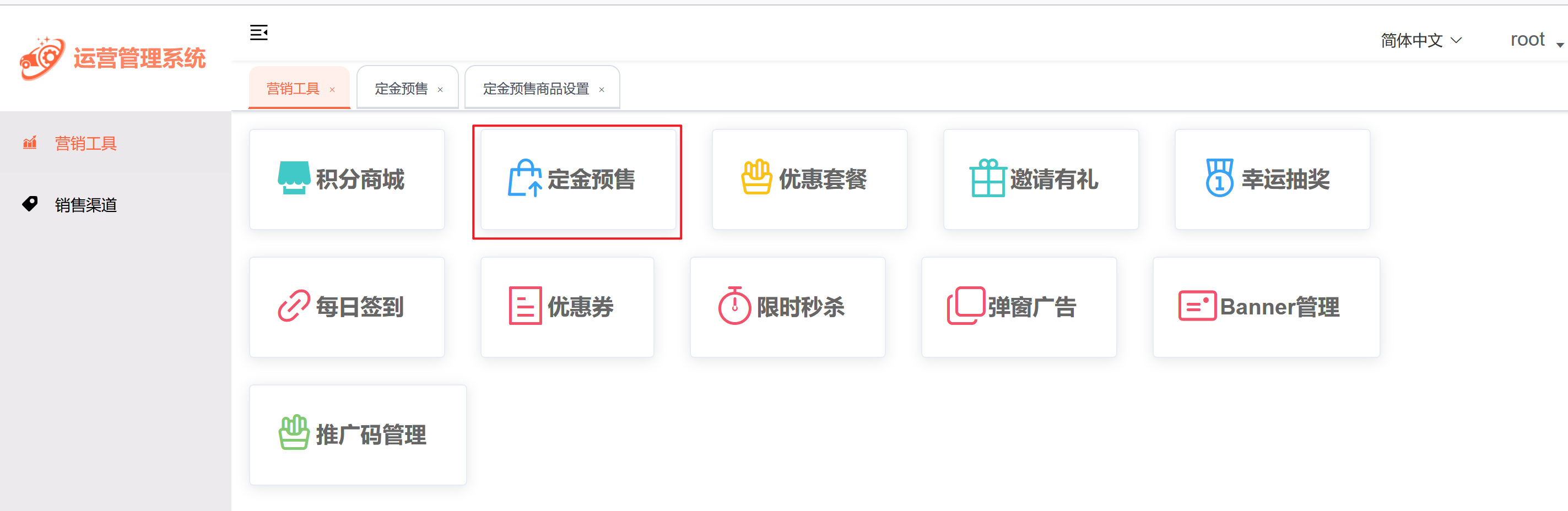Click the 每日签到 link icon
This screenshot has width=1568, height=511.
tap(294, 306)
